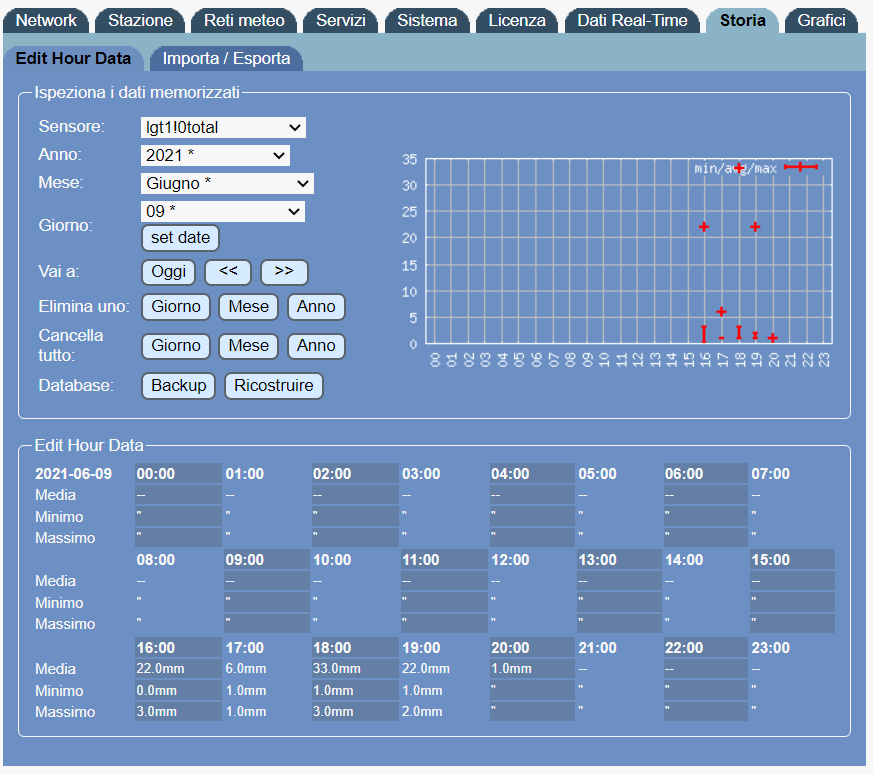
Task: Click the set date button
Action: click(x=180, y=238)
